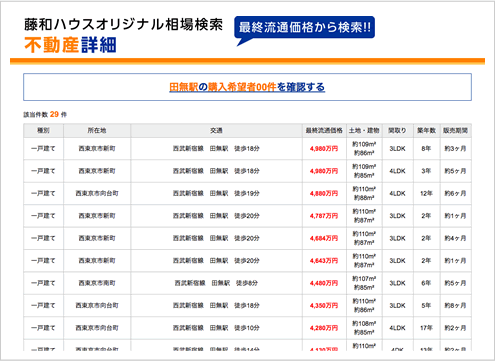The height and width of the screenshot is (361, 495).
Task: Click the 不動産詳細 page heading
Action: tap(70, 45)
